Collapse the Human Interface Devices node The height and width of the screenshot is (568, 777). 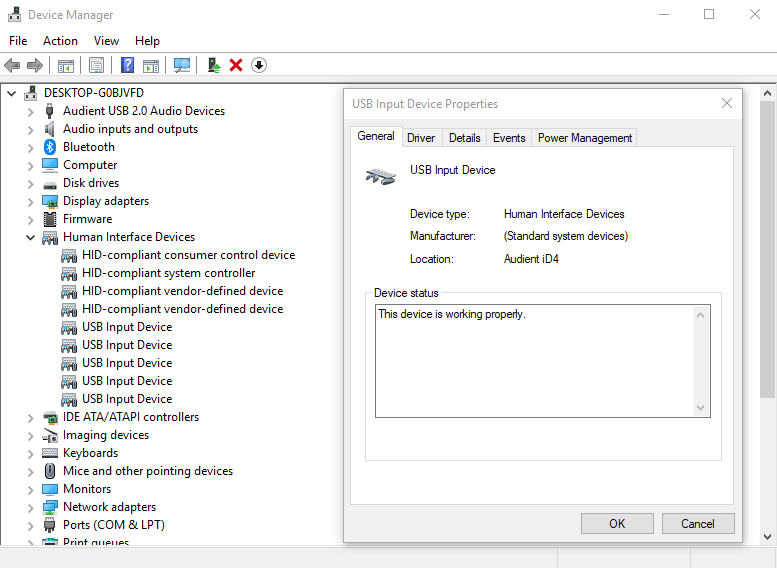pos(30,237)
